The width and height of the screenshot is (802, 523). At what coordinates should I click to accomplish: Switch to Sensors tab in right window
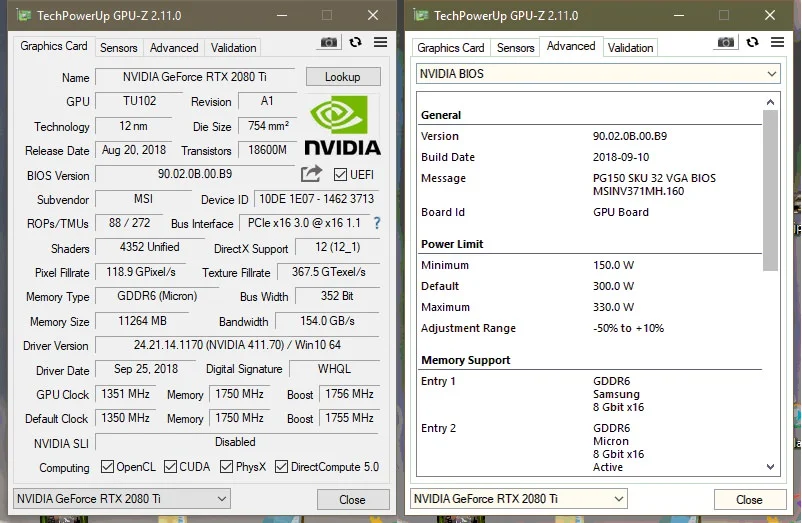tap(516, 48)
